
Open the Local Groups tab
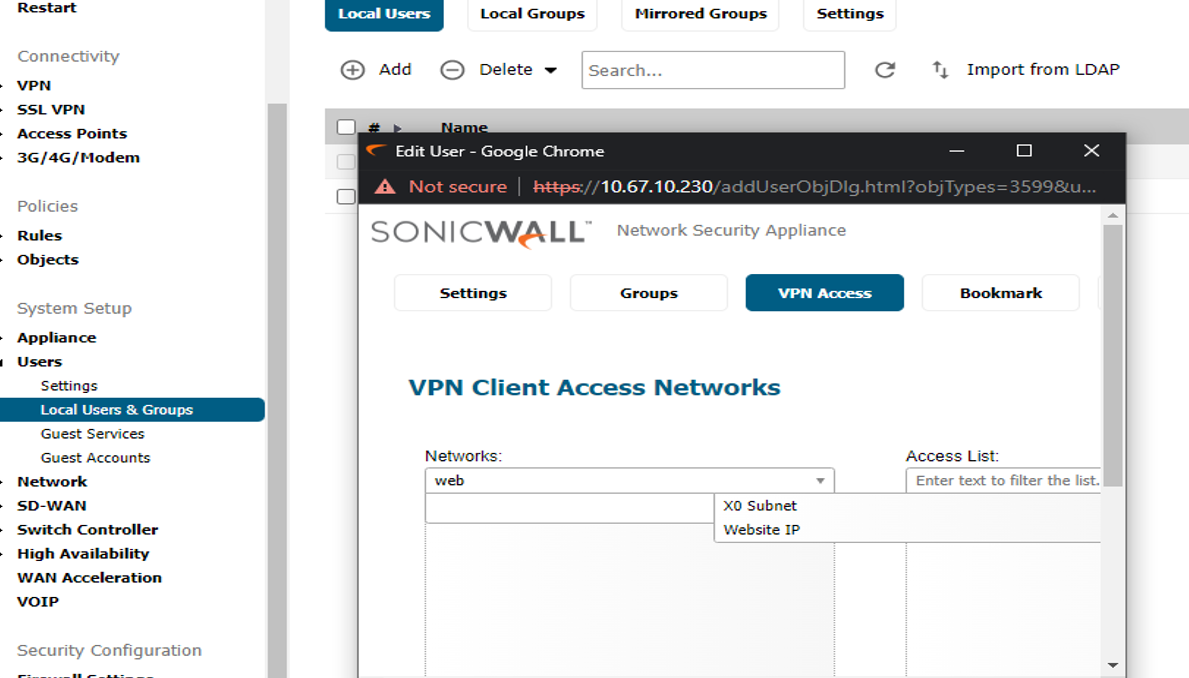[x=532, y=14]
